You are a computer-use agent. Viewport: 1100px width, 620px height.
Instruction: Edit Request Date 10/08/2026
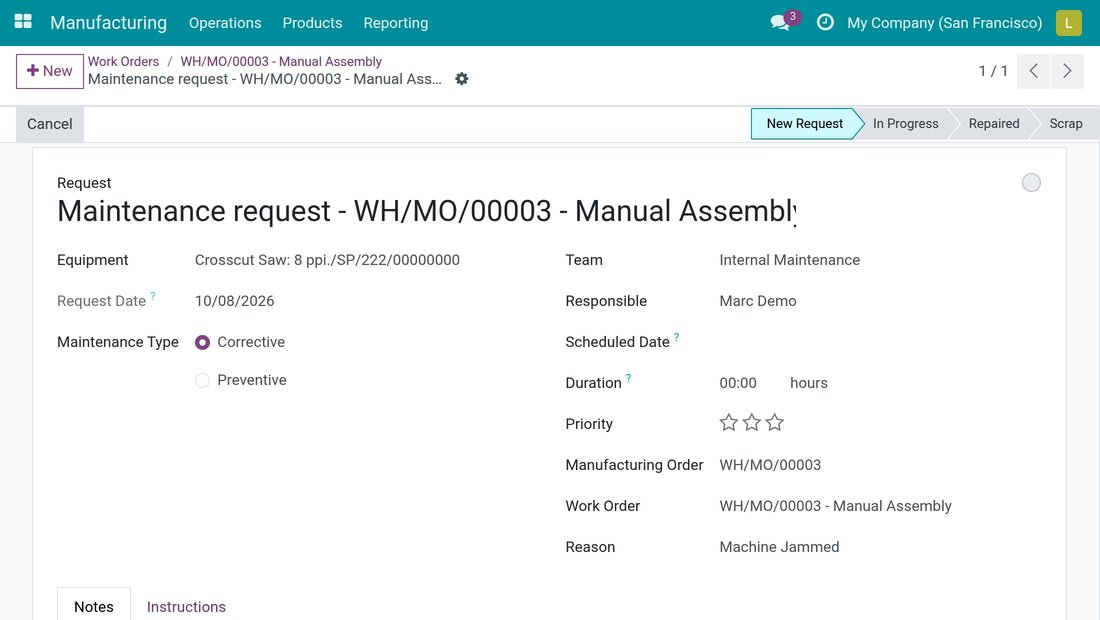(234, 301)
